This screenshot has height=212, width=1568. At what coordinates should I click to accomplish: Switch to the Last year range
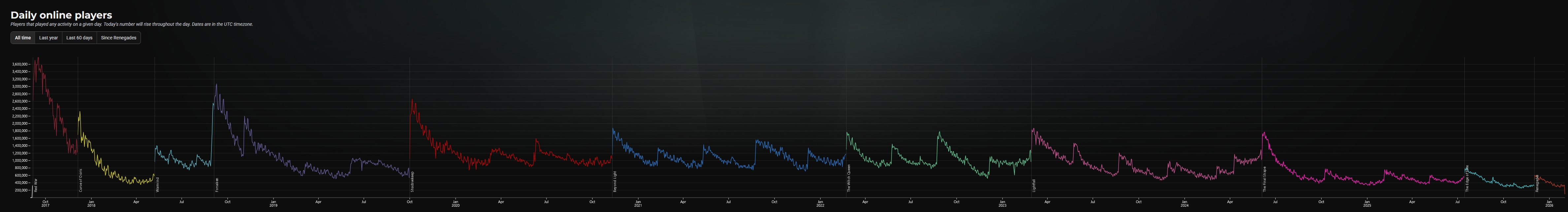click(x=49, y=38)
